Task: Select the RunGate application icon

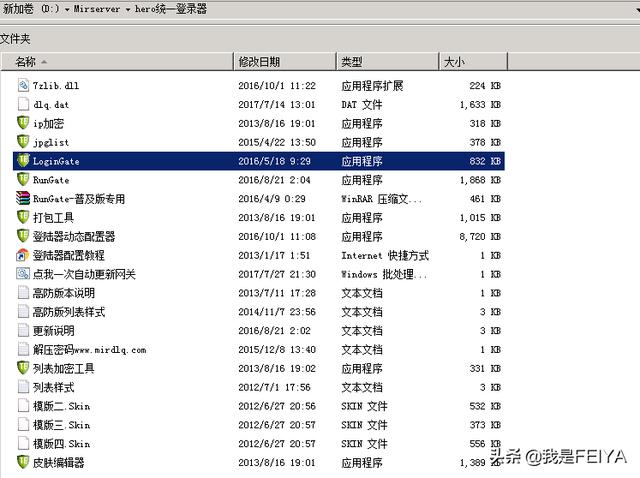Action: click(x=23, y=179)
